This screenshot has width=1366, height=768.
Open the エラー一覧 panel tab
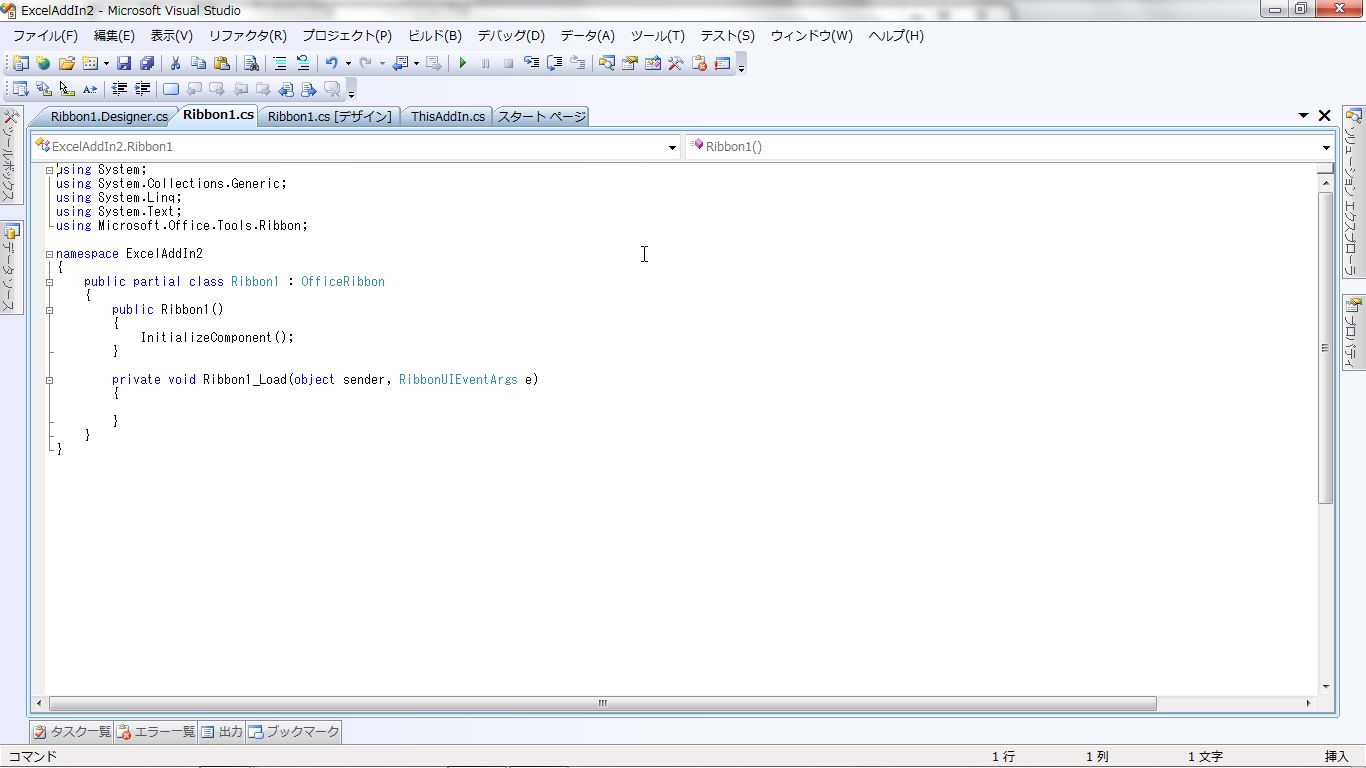tap(155, 732)
